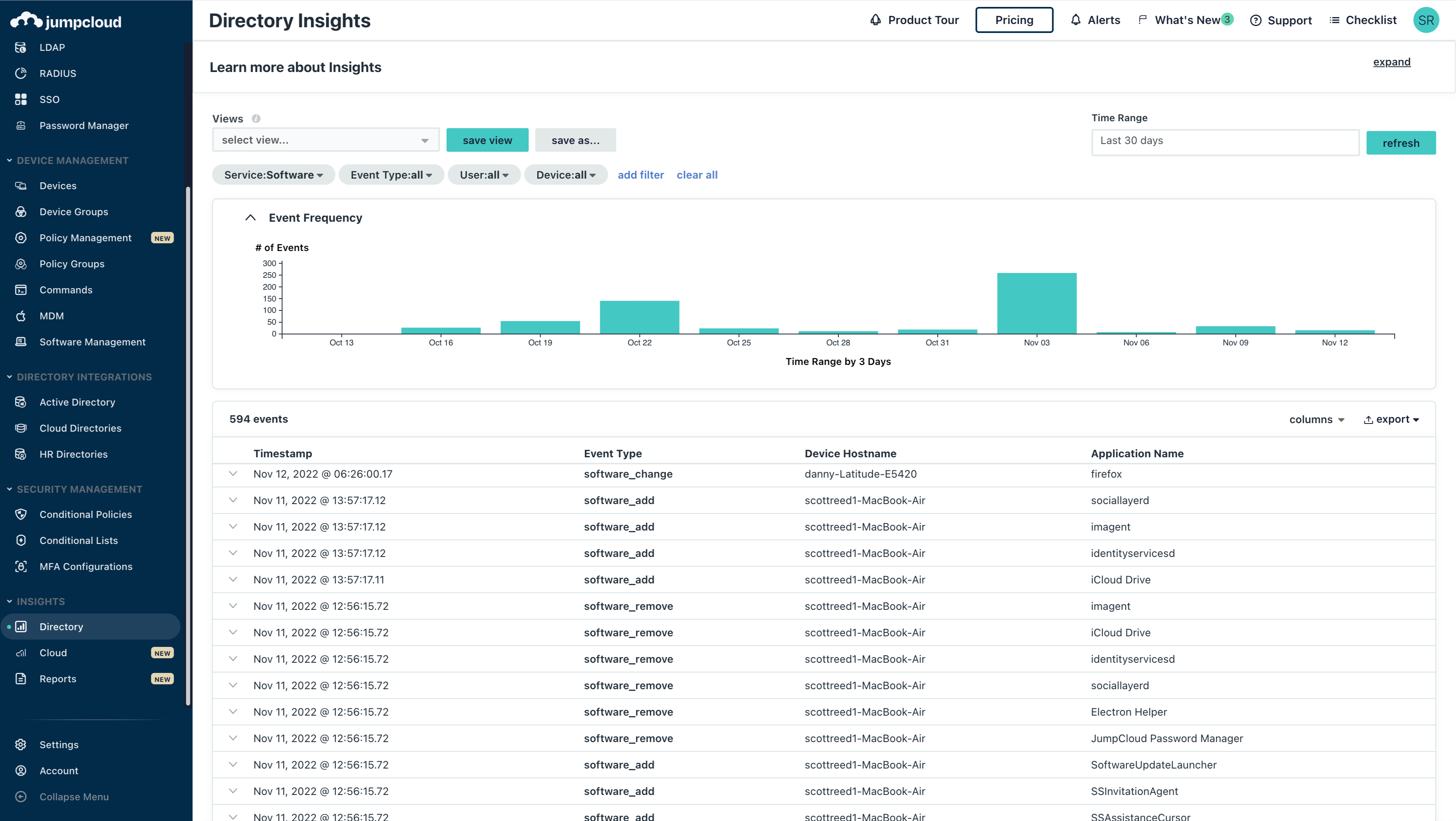
Task: Open Event Type:all filter dropdown
Action: click(391, 175)
